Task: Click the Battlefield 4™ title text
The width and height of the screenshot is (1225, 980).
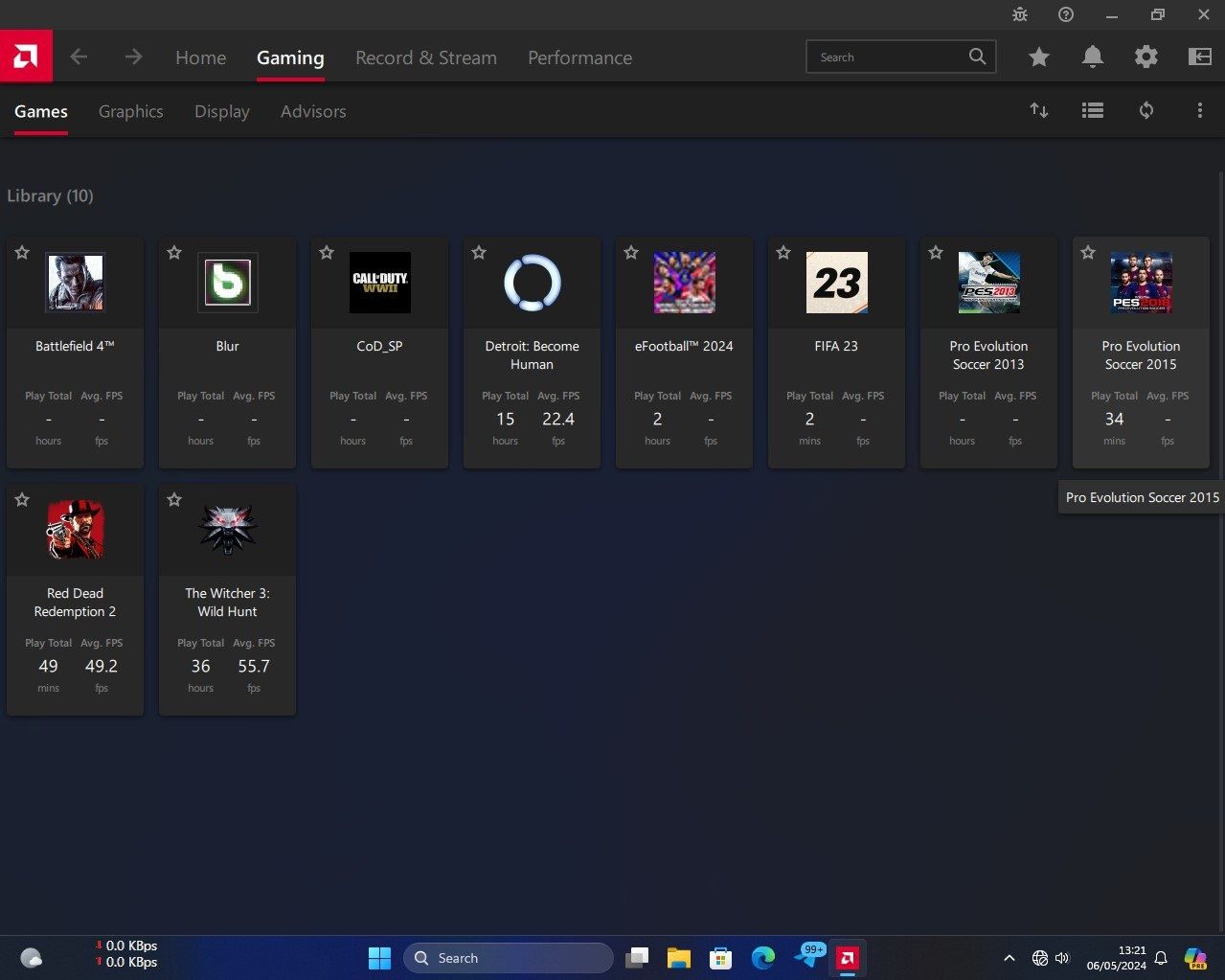Action: click(75, 346)
